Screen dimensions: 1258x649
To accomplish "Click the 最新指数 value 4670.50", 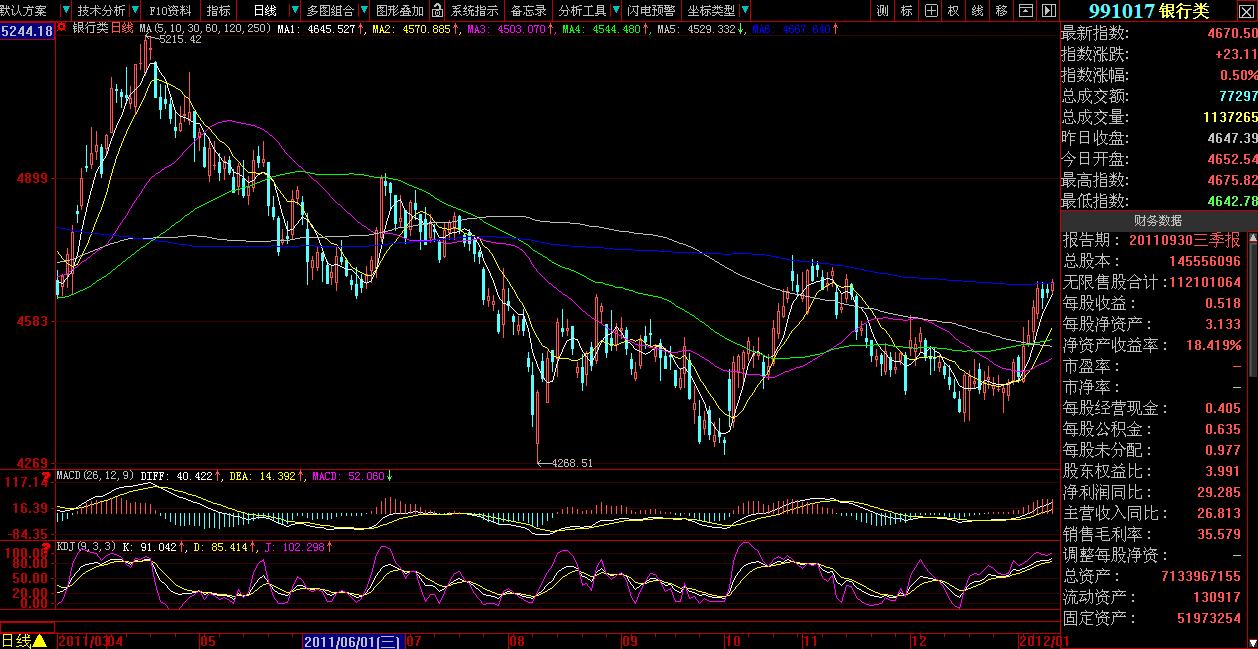I will [x=1232, y=33].
